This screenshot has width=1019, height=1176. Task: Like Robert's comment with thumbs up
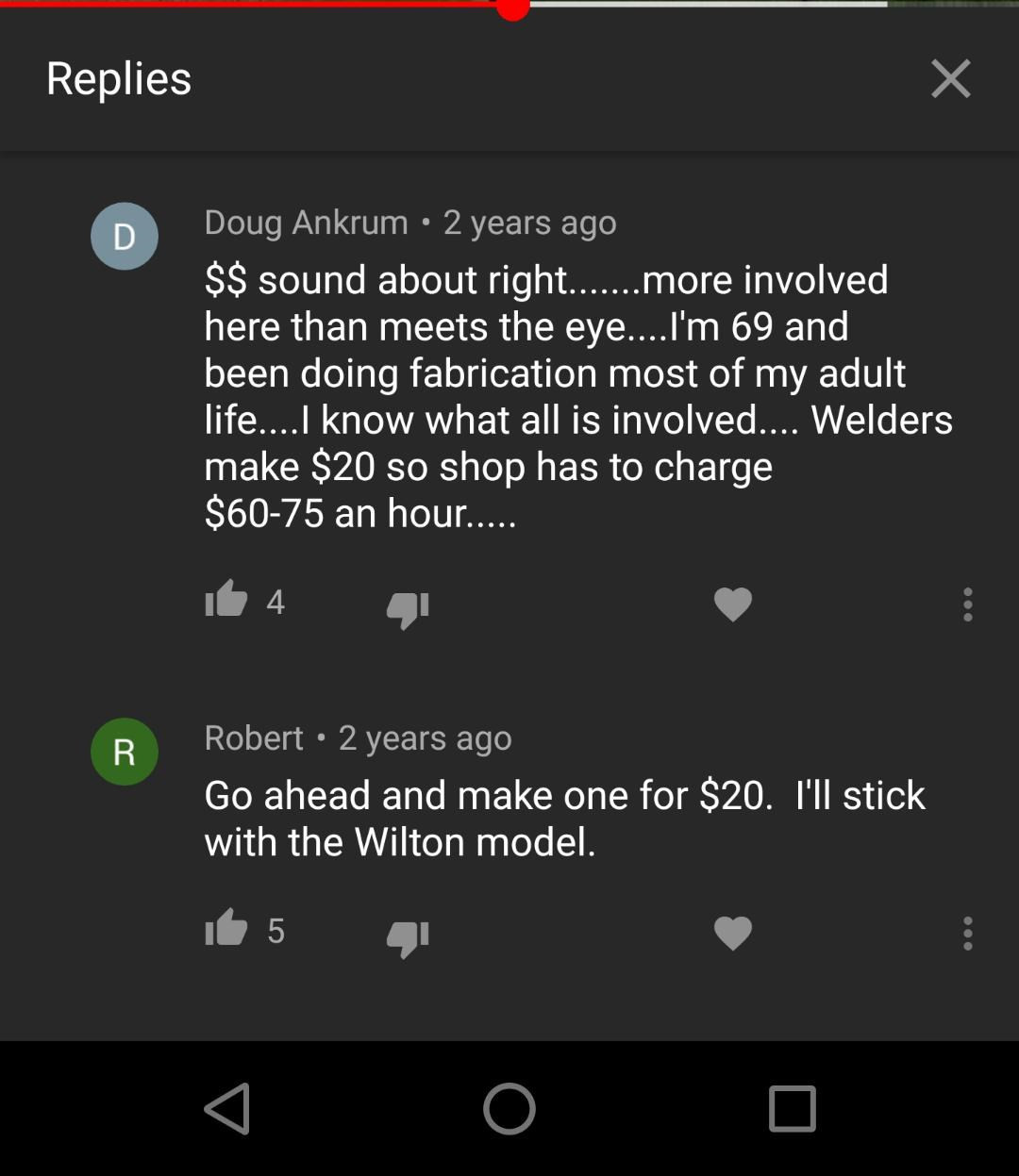(226, 928)
